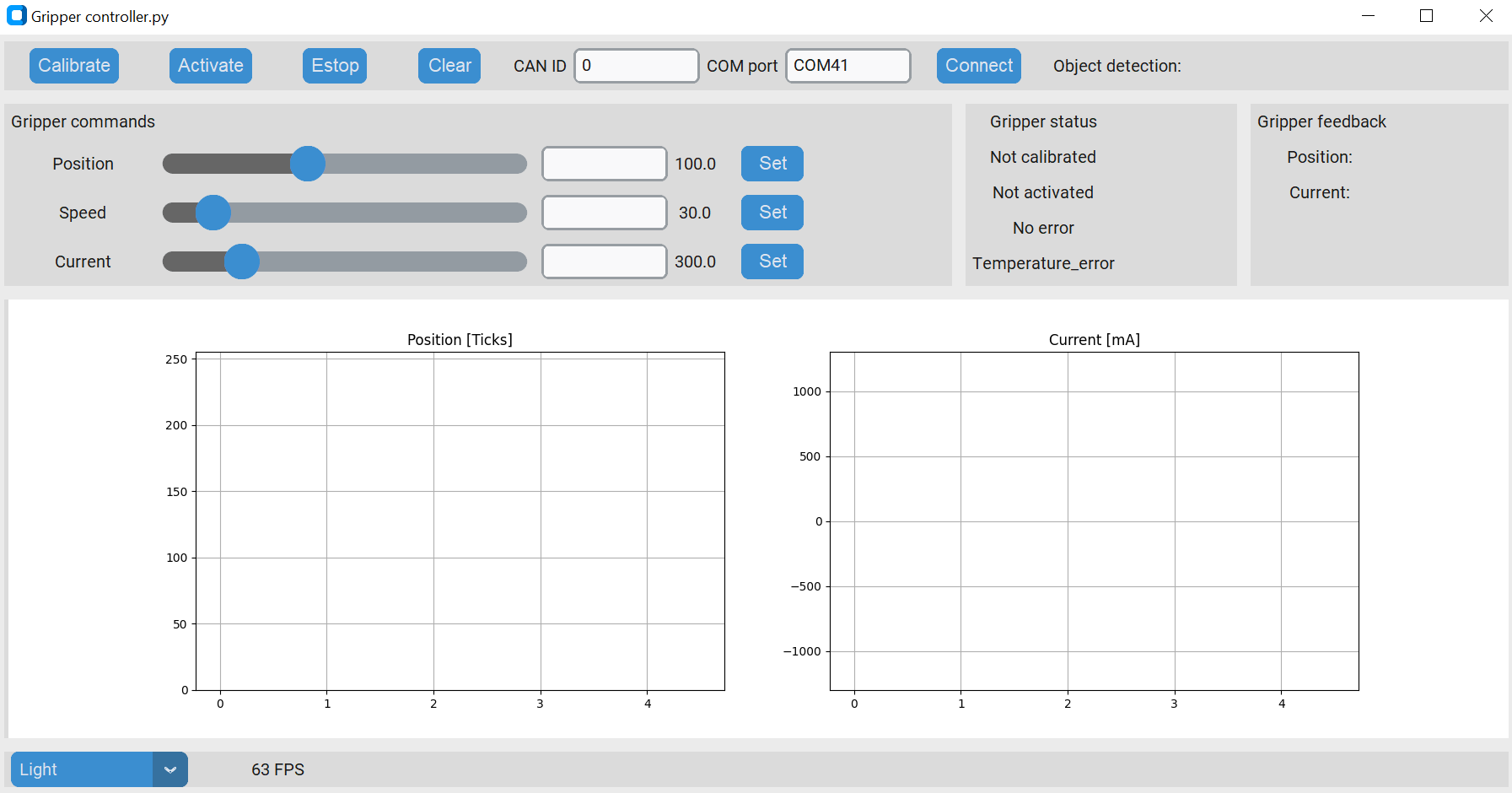Screen dimensions: 1512x793
Task: Focus the CAN ID input field
Action: coord(636,66)
